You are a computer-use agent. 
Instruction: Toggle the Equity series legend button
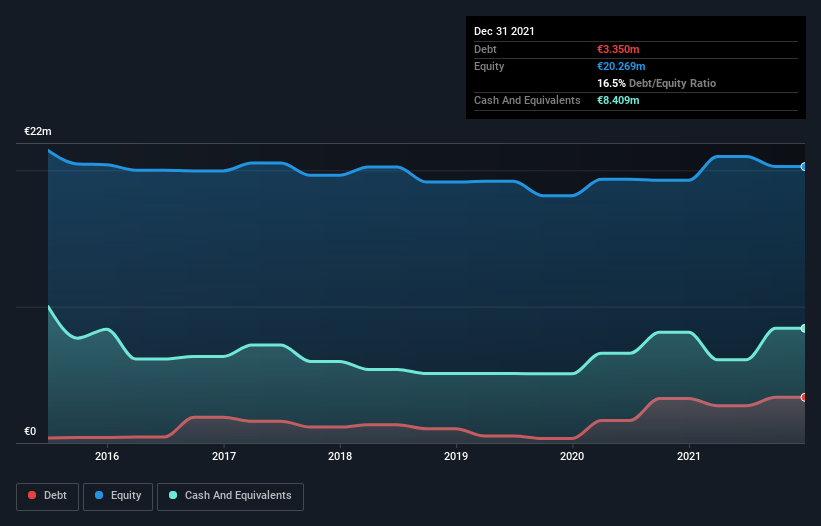(118, 496)
